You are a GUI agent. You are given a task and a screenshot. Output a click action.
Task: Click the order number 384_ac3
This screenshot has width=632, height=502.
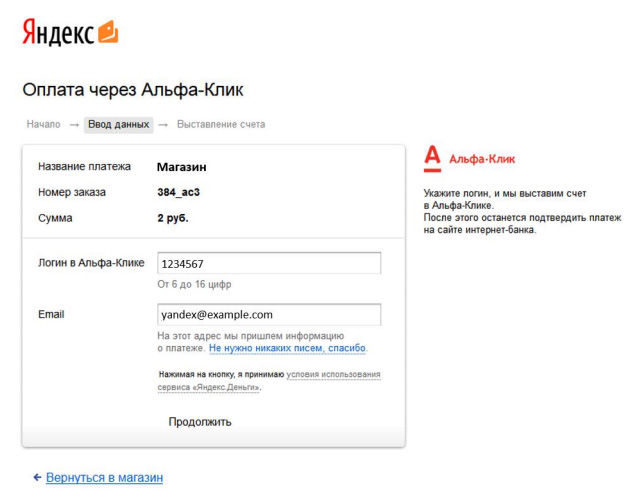point(179,192)
